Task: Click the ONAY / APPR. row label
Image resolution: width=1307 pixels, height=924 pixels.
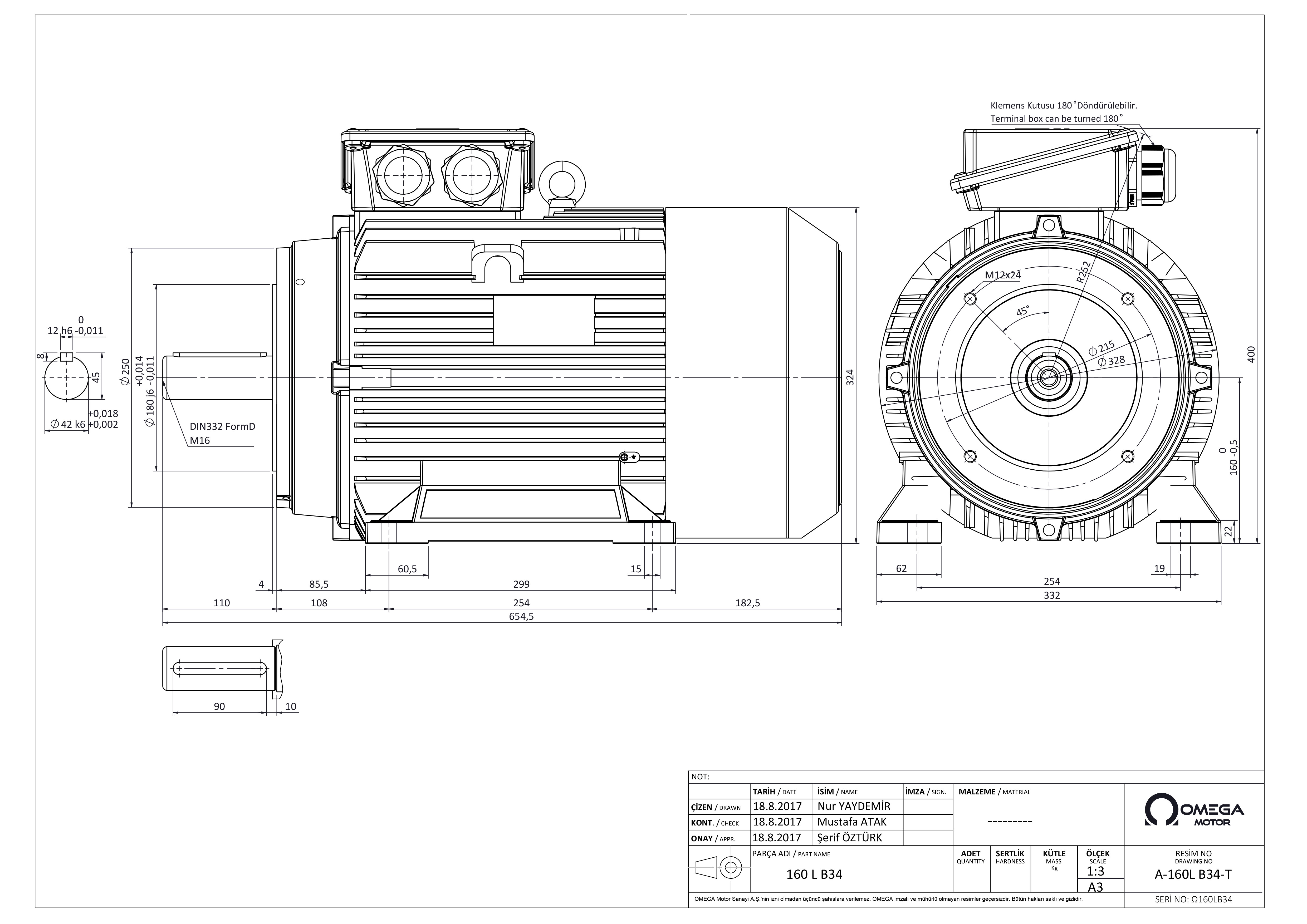Action: click(x=713, y=838)
